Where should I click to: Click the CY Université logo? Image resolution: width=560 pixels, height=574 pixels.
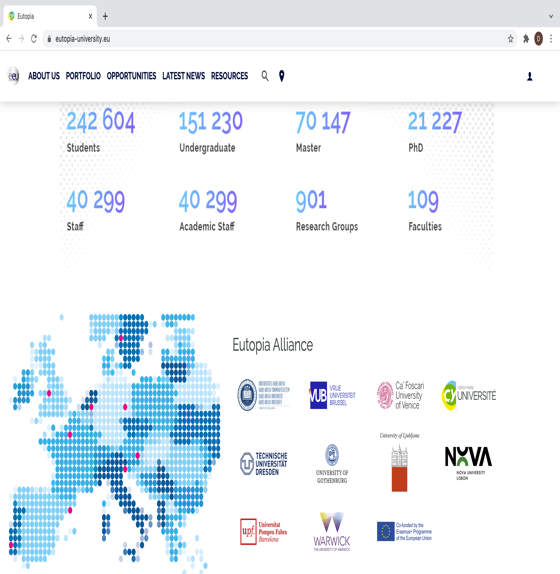tap(469, 395)
